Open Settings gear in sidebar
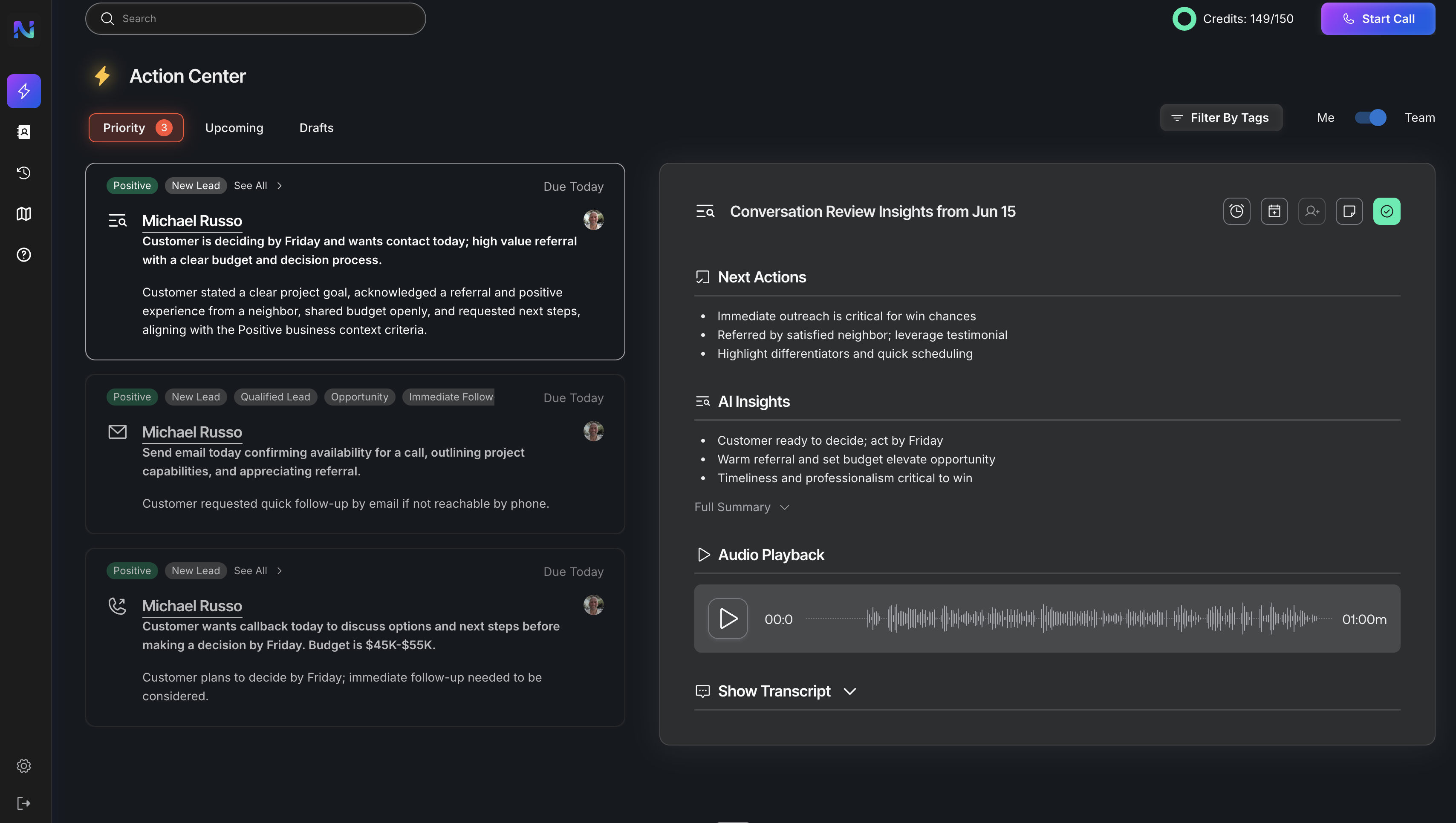The image size is (1456, 823). click(x=24, y=765)
